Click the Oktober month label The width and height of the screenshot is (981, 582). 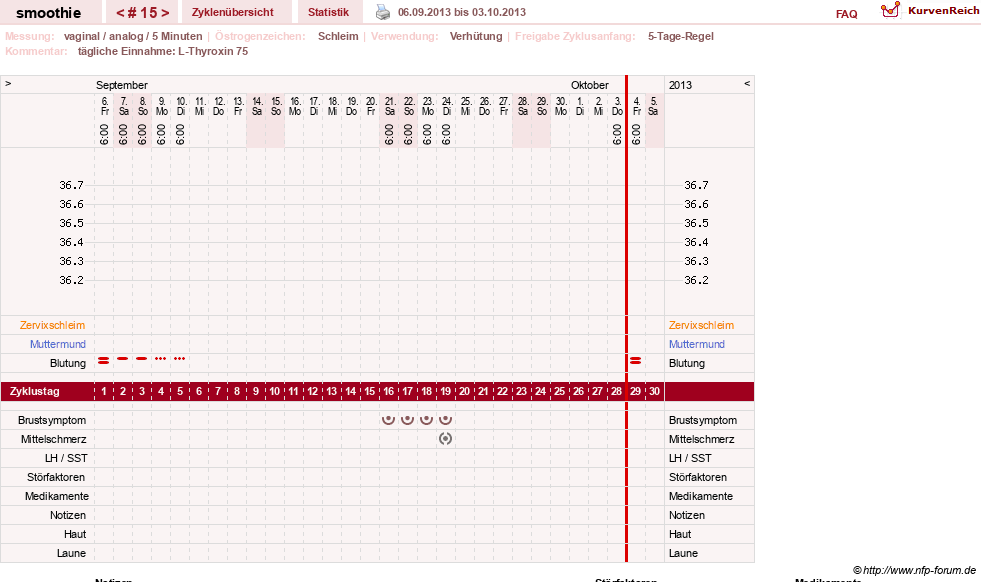click(590, 85)
